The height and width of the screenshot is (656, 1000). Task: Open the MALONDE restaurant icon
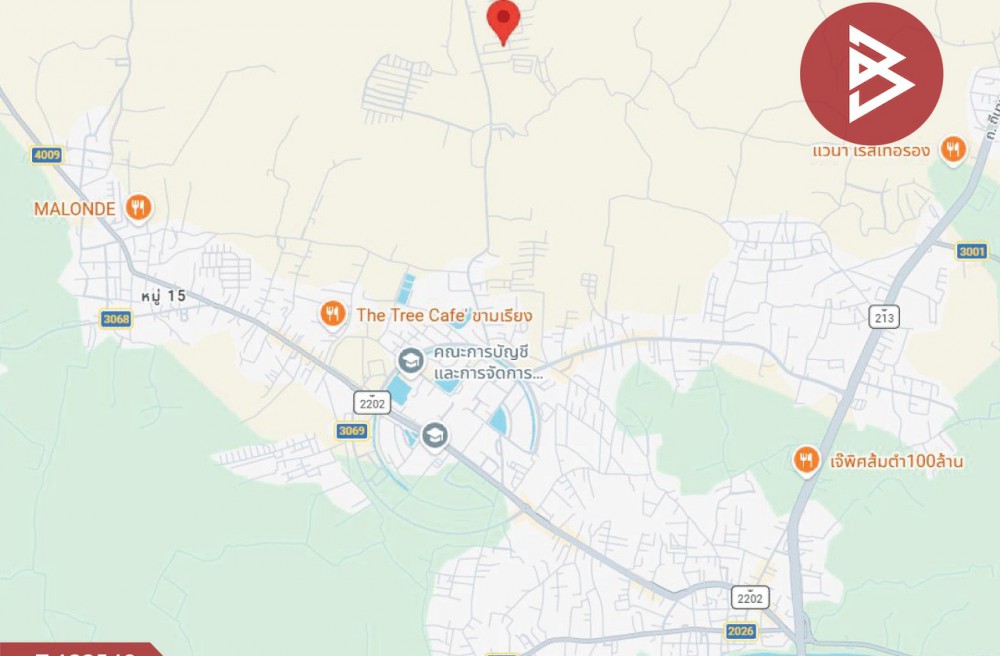[x=138, y=208]
